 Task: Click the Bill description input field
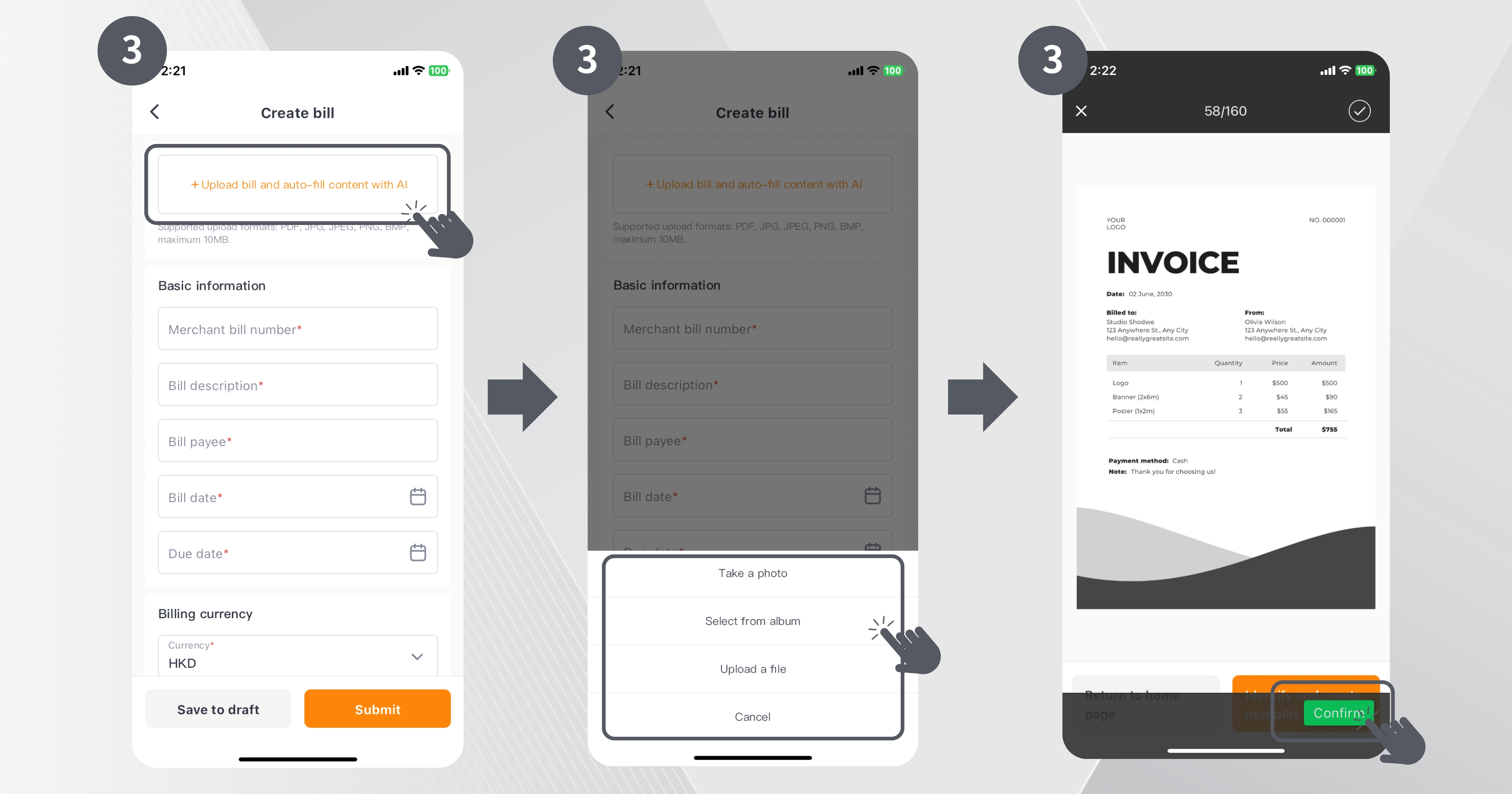[297, 385]
